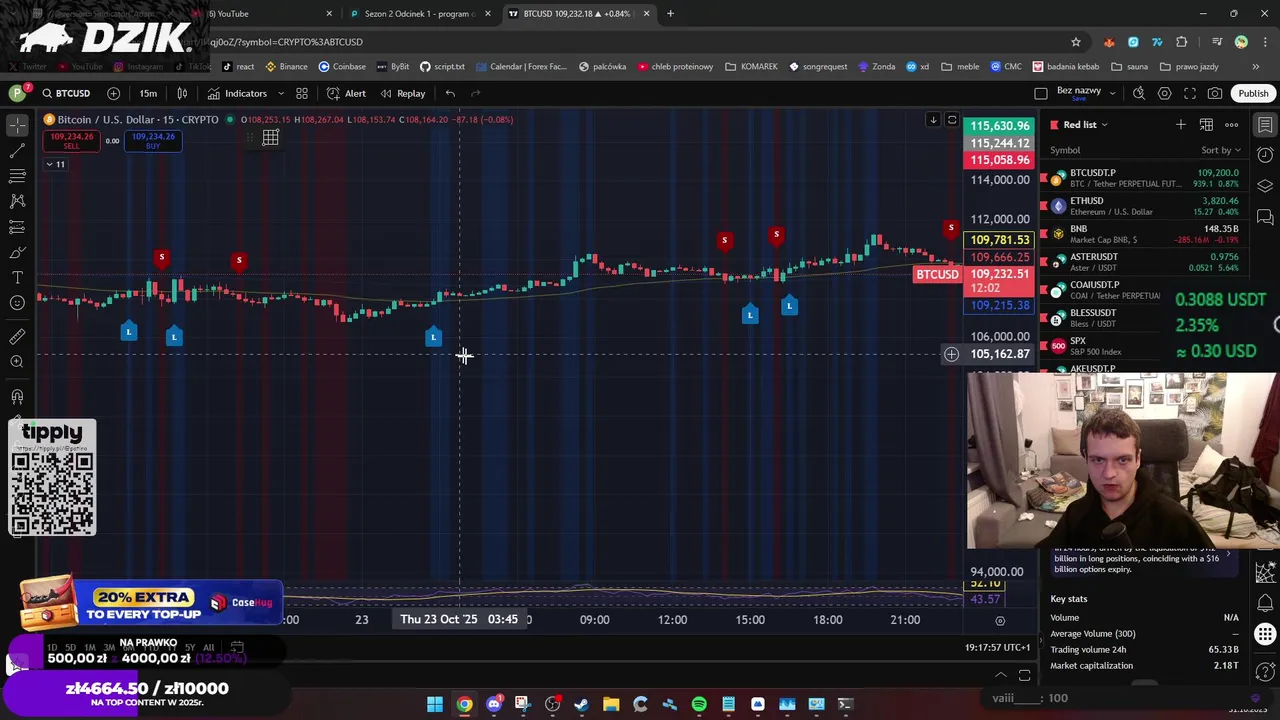
Task: Open the Binance bookmark
Action: (x=286, y=66)
